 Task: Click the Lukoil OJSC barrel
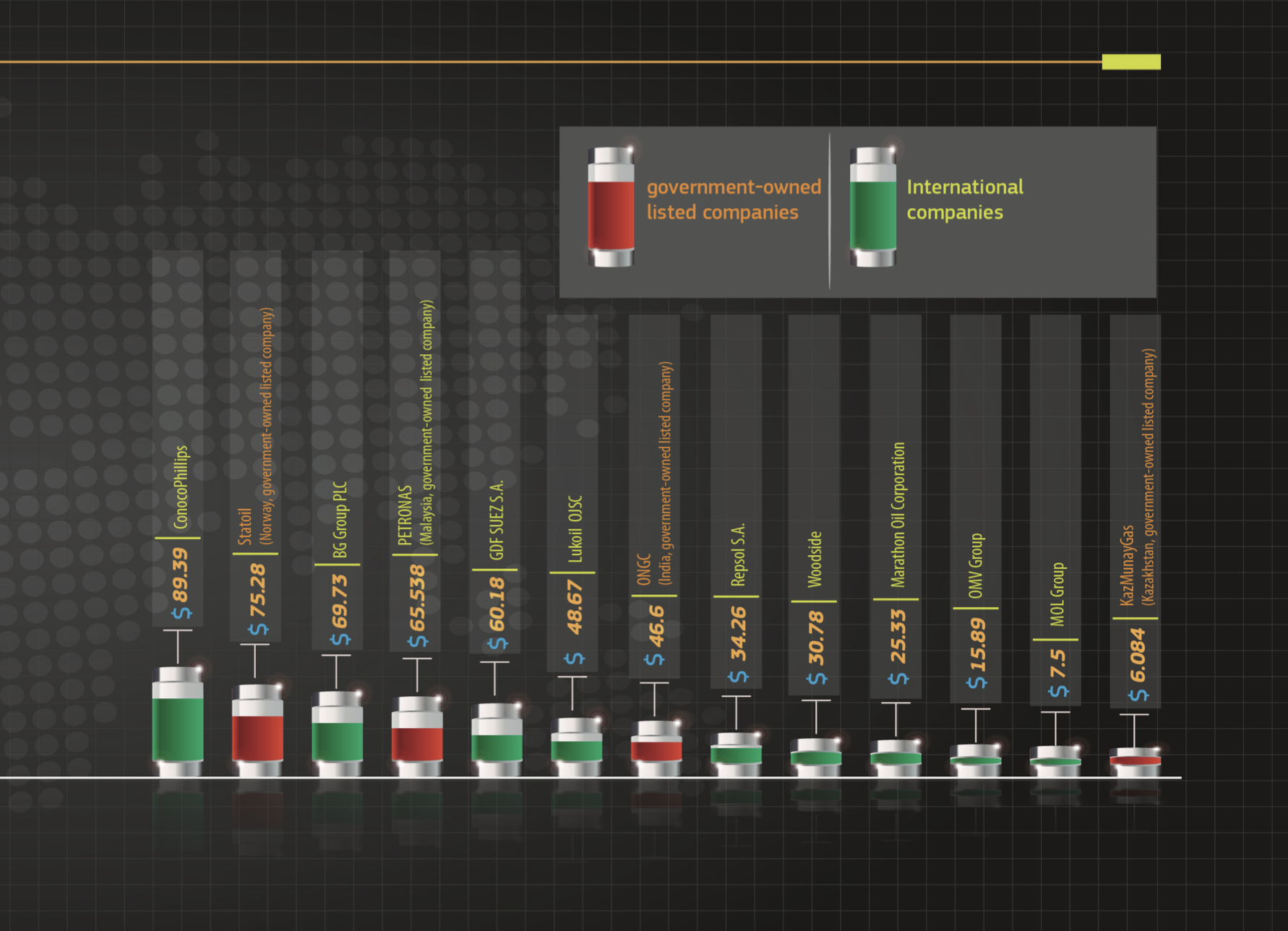pyautogui.click(x=576, y=747)
